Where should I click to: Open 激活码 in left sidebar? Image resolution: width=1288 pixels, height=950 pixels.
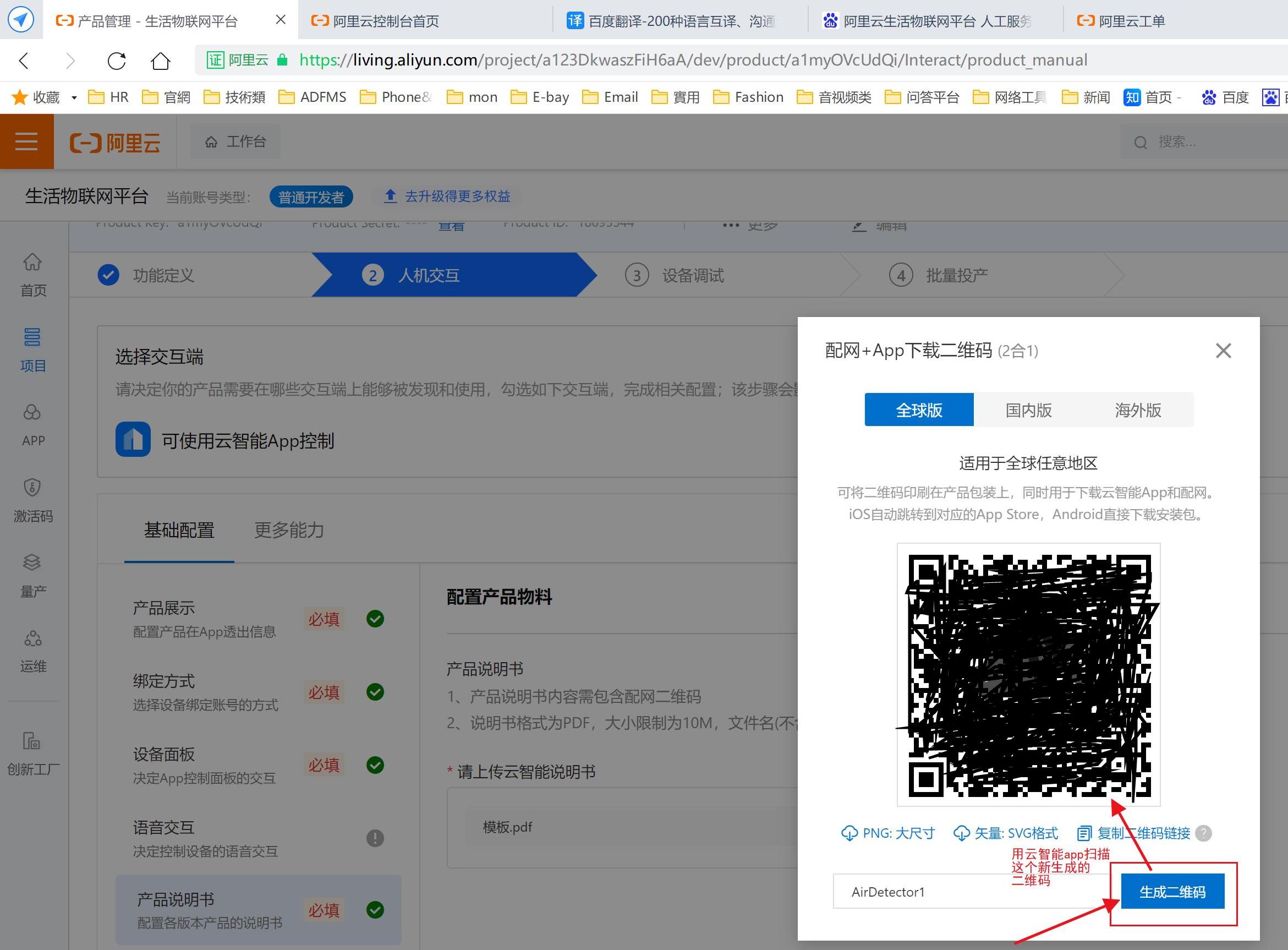(x=33, y=500)
